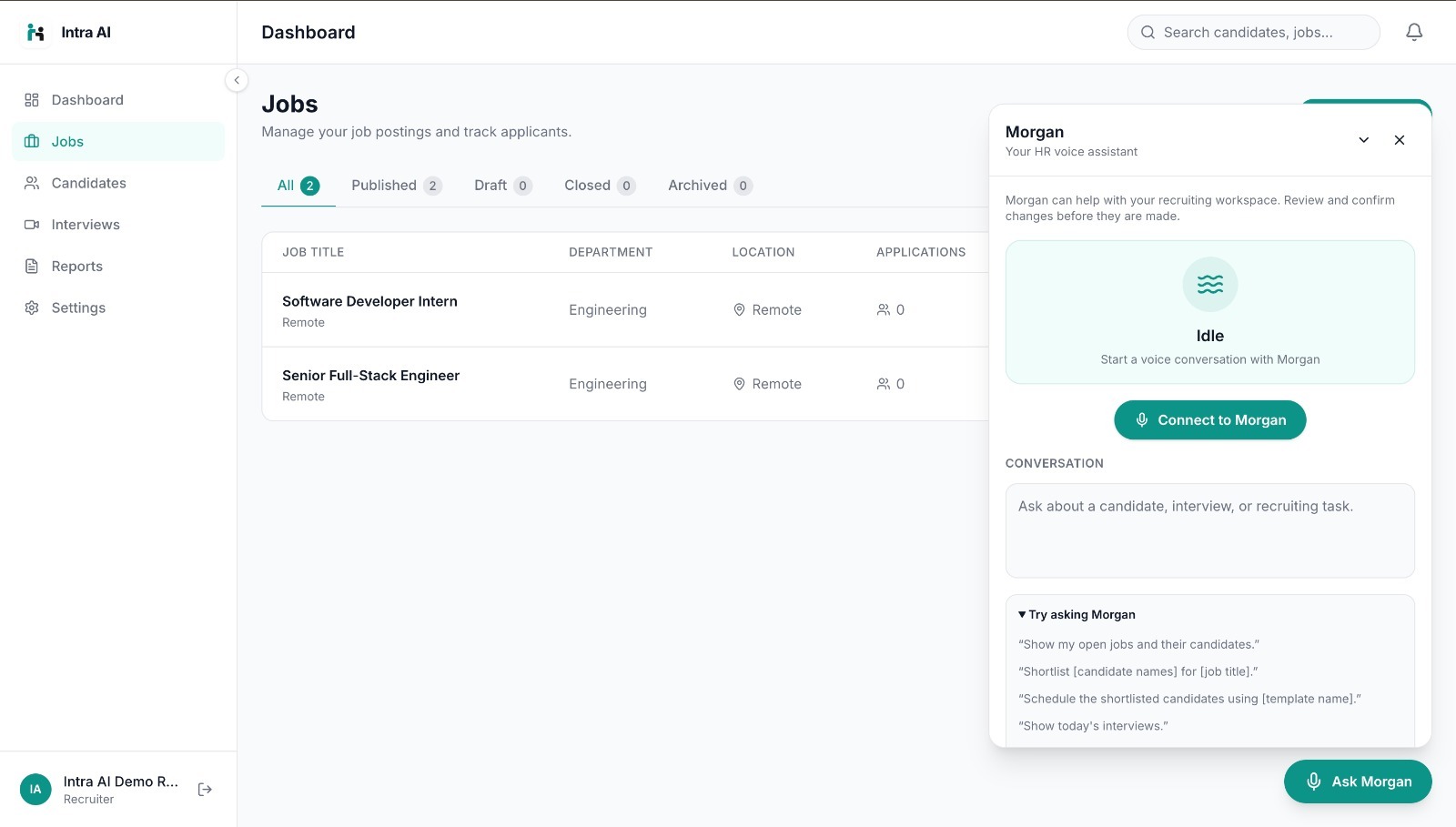Click suggestion "Show today's interviews."
The height and width of the screenshot is (827, 1456).
click(x=1093, y=727)
